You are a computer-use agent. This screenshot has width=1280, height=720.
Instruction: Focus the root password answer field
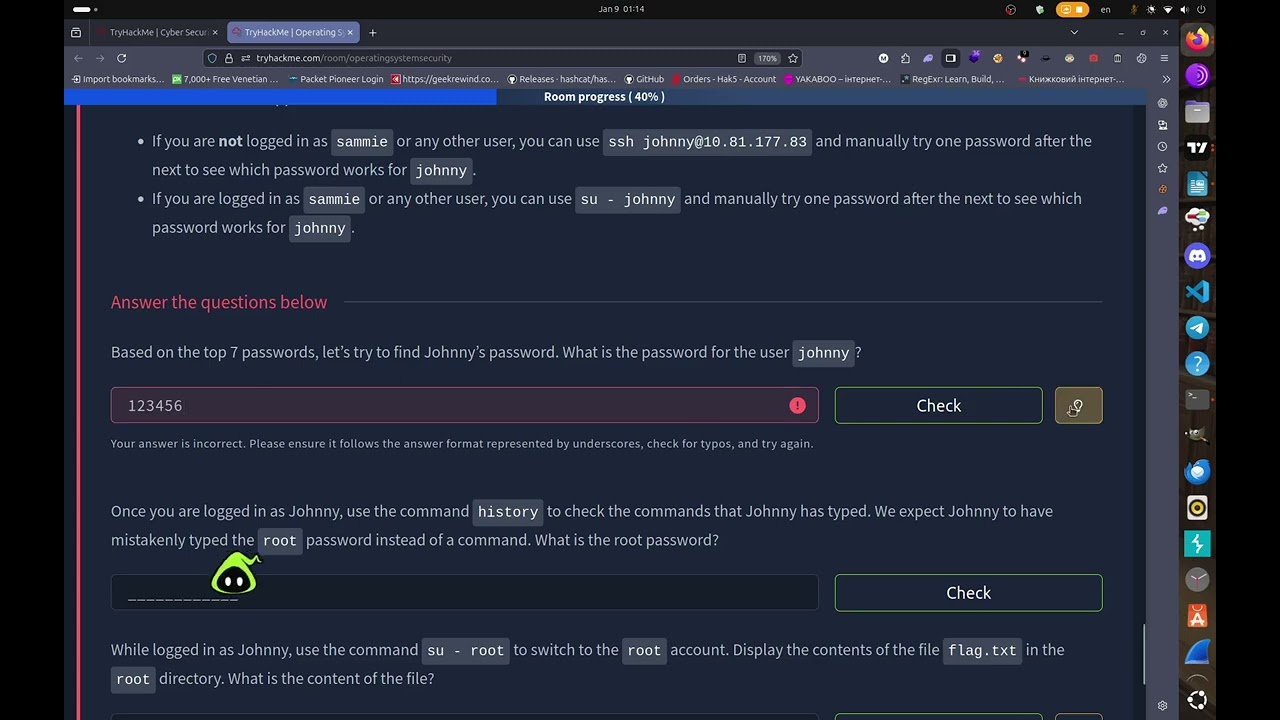[x=464, y=593]
